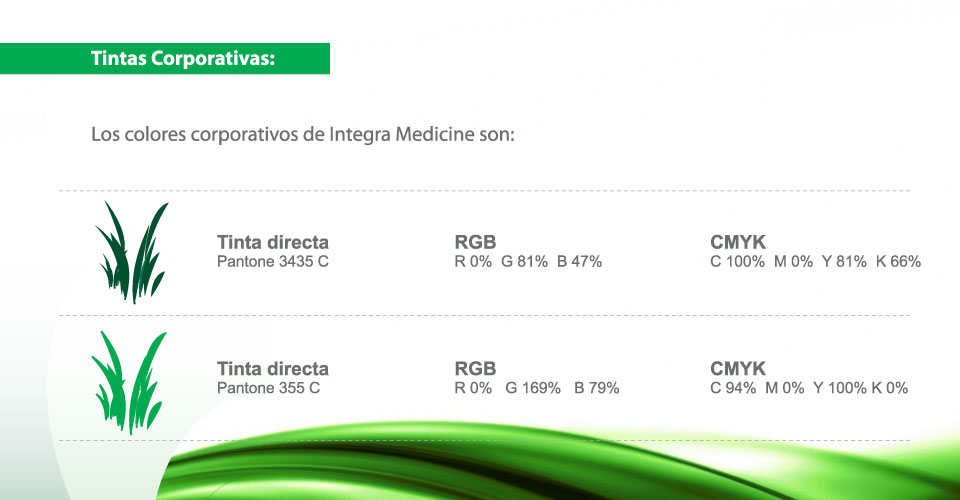
Task: Select the Tintas Corporativas green header banner
Action: pos(165,59)
